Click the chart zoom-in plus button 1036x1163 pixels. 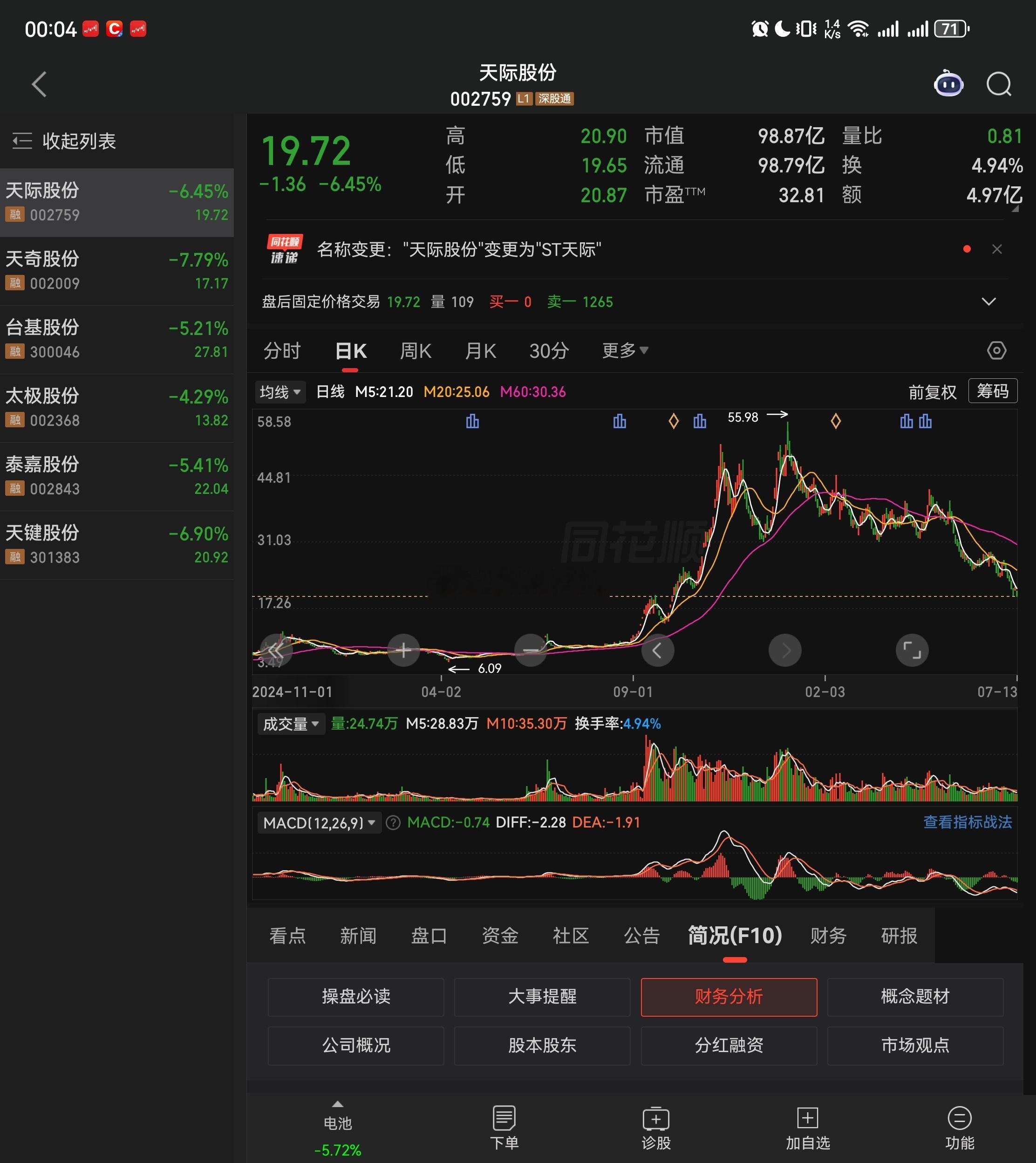click(x=403, y=650)
